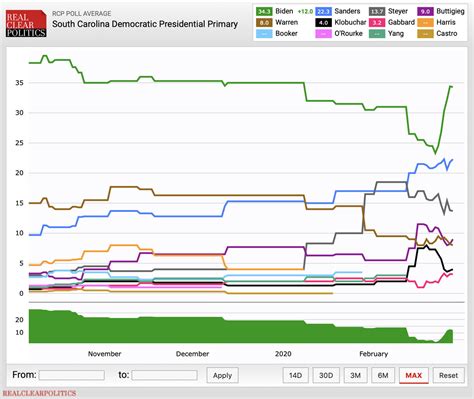Switch to the 6M range
474x399 pixels.
[383, 375]
